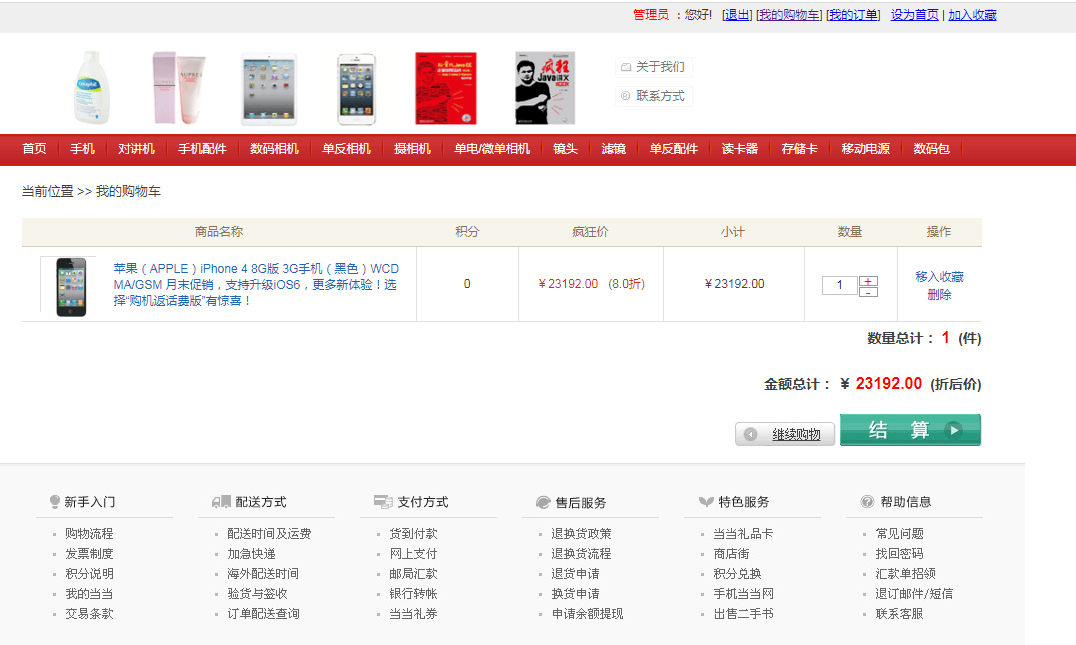Click the Cetaphil lotion bottle thumbnail
The height and width of the screenshot is (645, 1076).
(x=91, y=87)
